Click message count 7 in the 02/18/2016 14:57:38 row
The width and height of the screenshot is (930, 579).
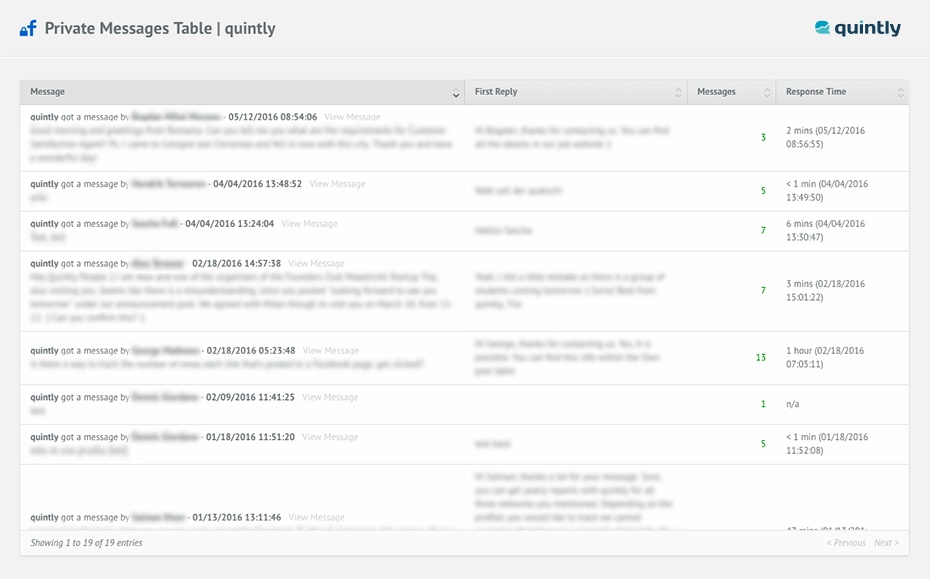(x=763, y=290)
